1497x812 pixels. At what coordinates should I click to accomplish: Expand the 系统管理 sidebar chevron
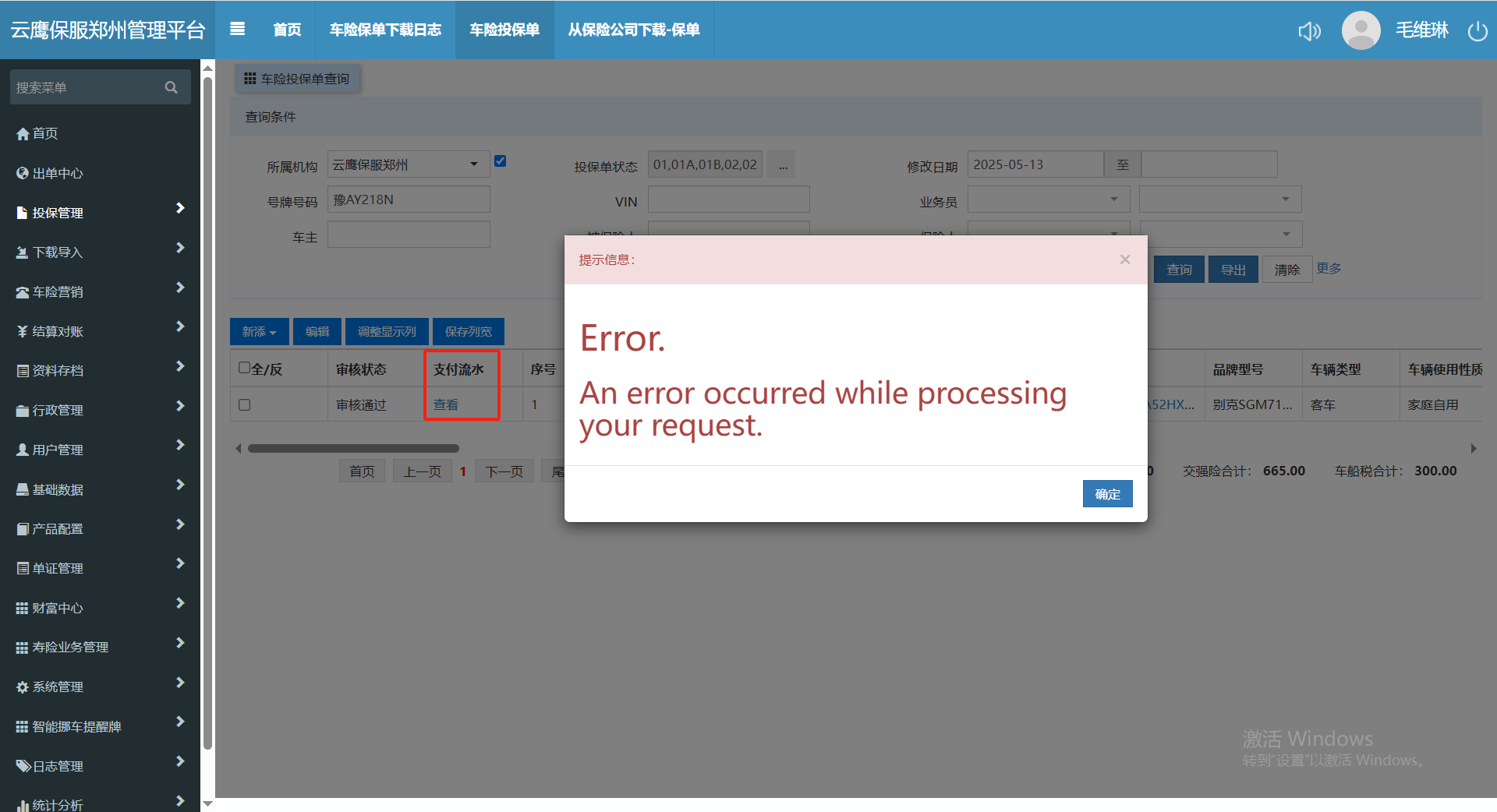pyautogui.click(x=180, y=683)
